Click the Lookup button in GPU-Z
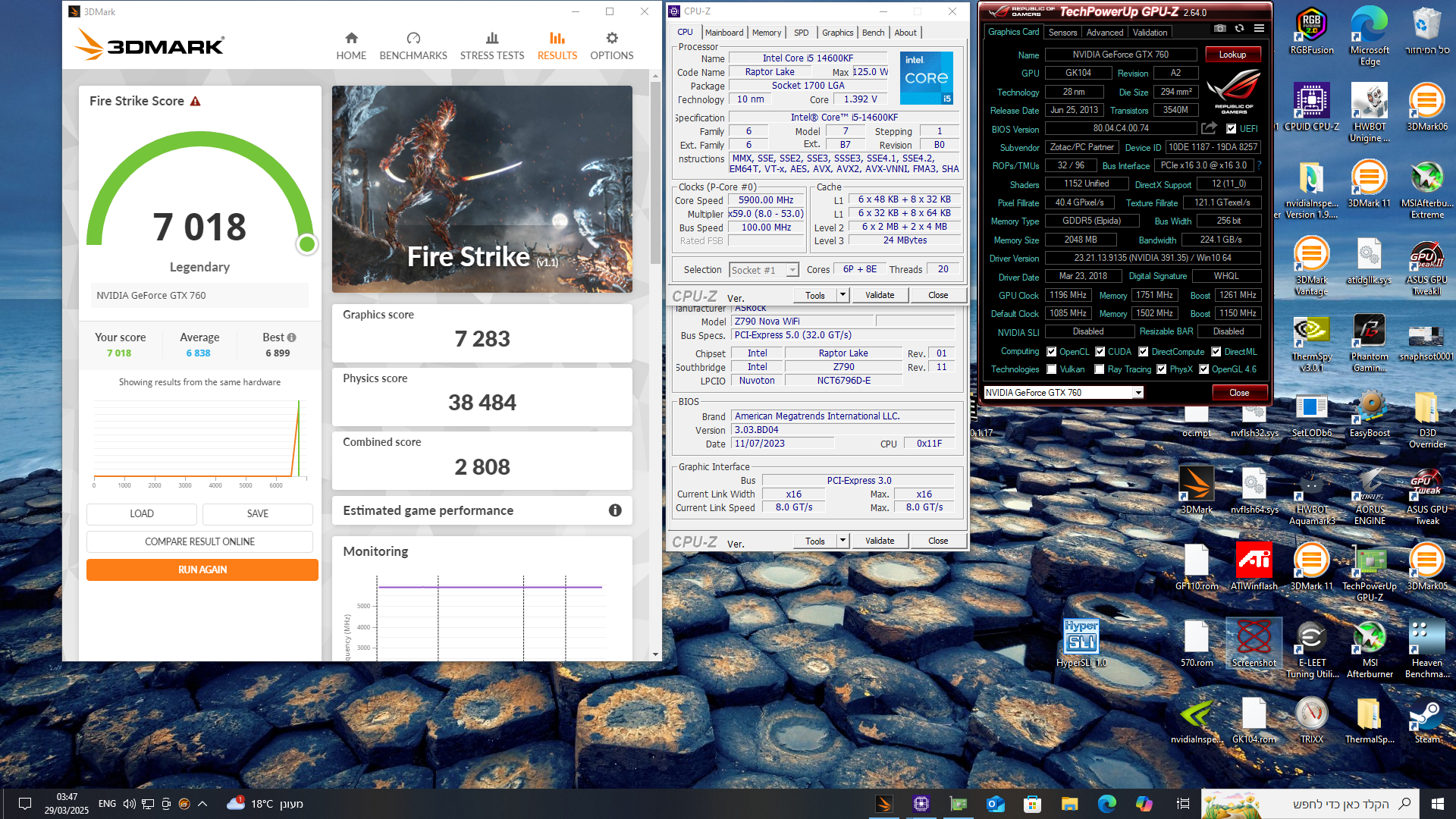This screenshot has width=1456, height=819. click(x=1232, y=55)
